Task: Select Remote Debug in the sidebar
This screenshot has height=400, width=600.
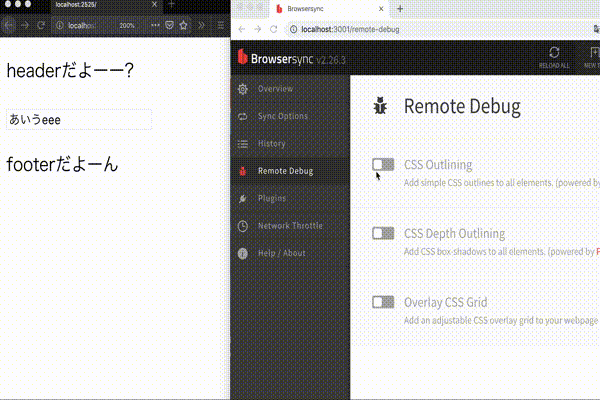Action: 290,171
